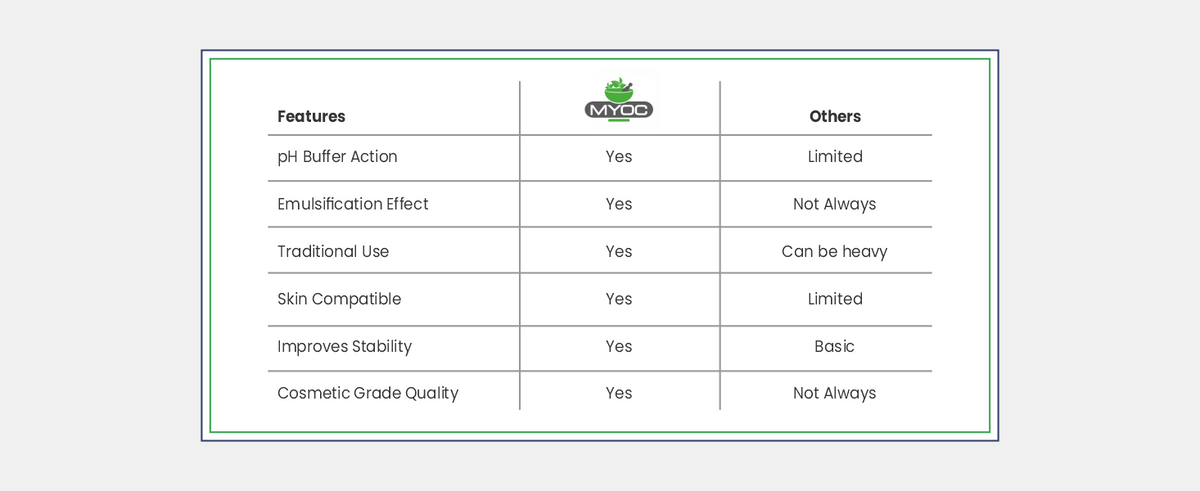Click the Basic cell under Others
This screenshot has width=1200, height=491.
835,346
